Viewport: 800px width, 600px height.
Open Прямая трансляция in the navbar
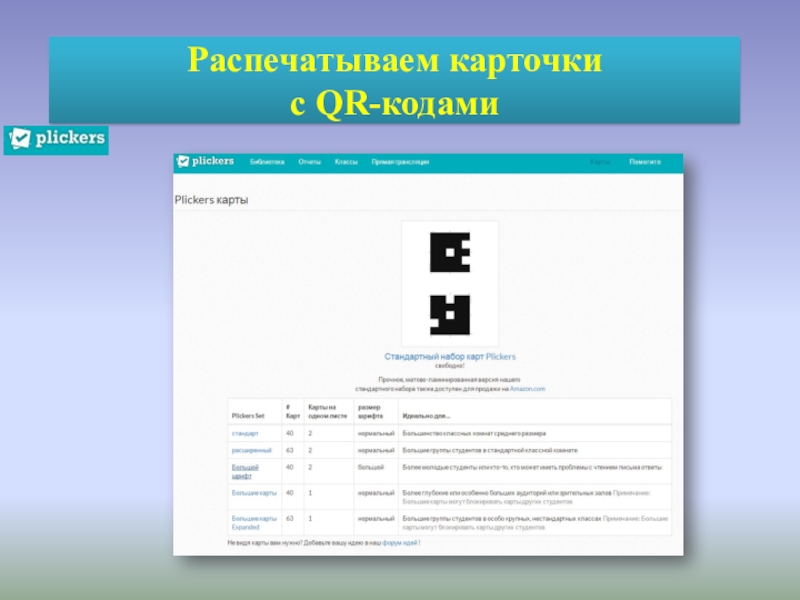400,162
